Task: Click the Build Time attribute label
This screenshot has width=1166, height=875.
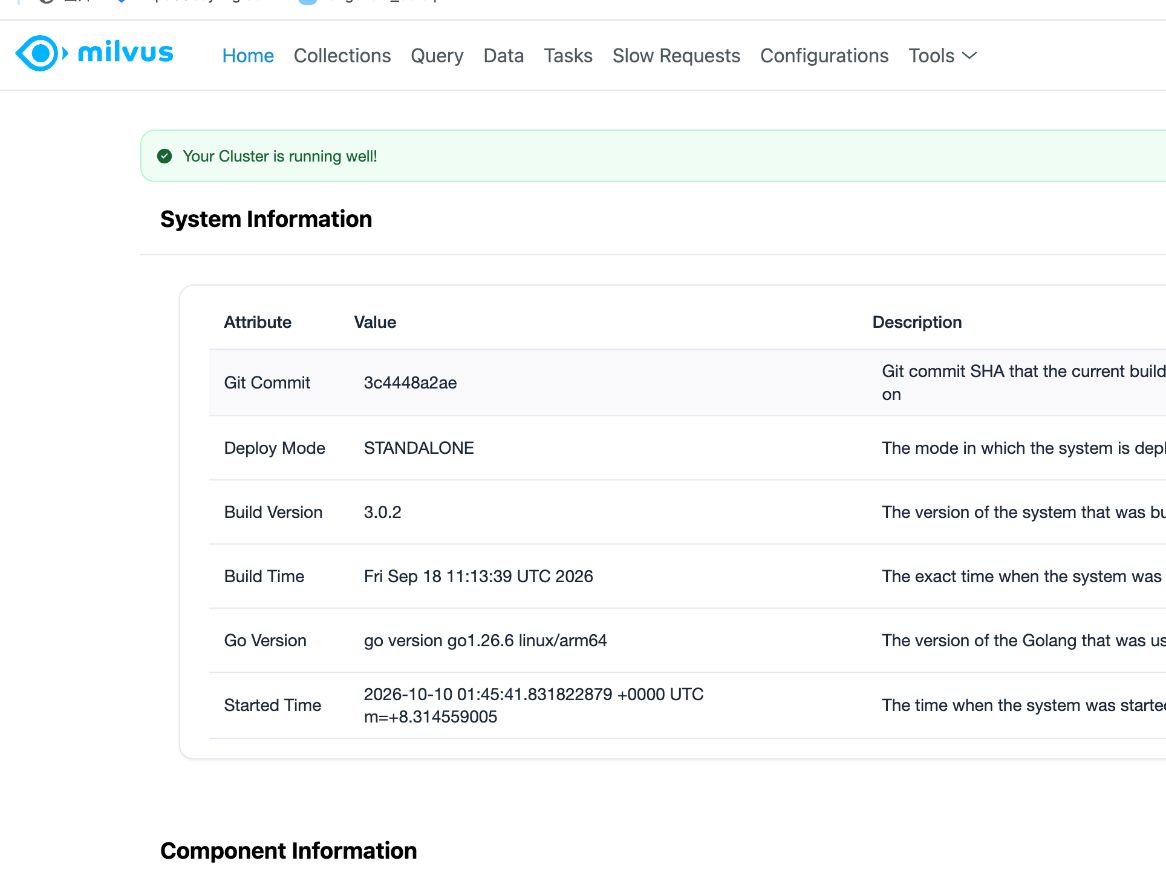Action: pos(264,576)
